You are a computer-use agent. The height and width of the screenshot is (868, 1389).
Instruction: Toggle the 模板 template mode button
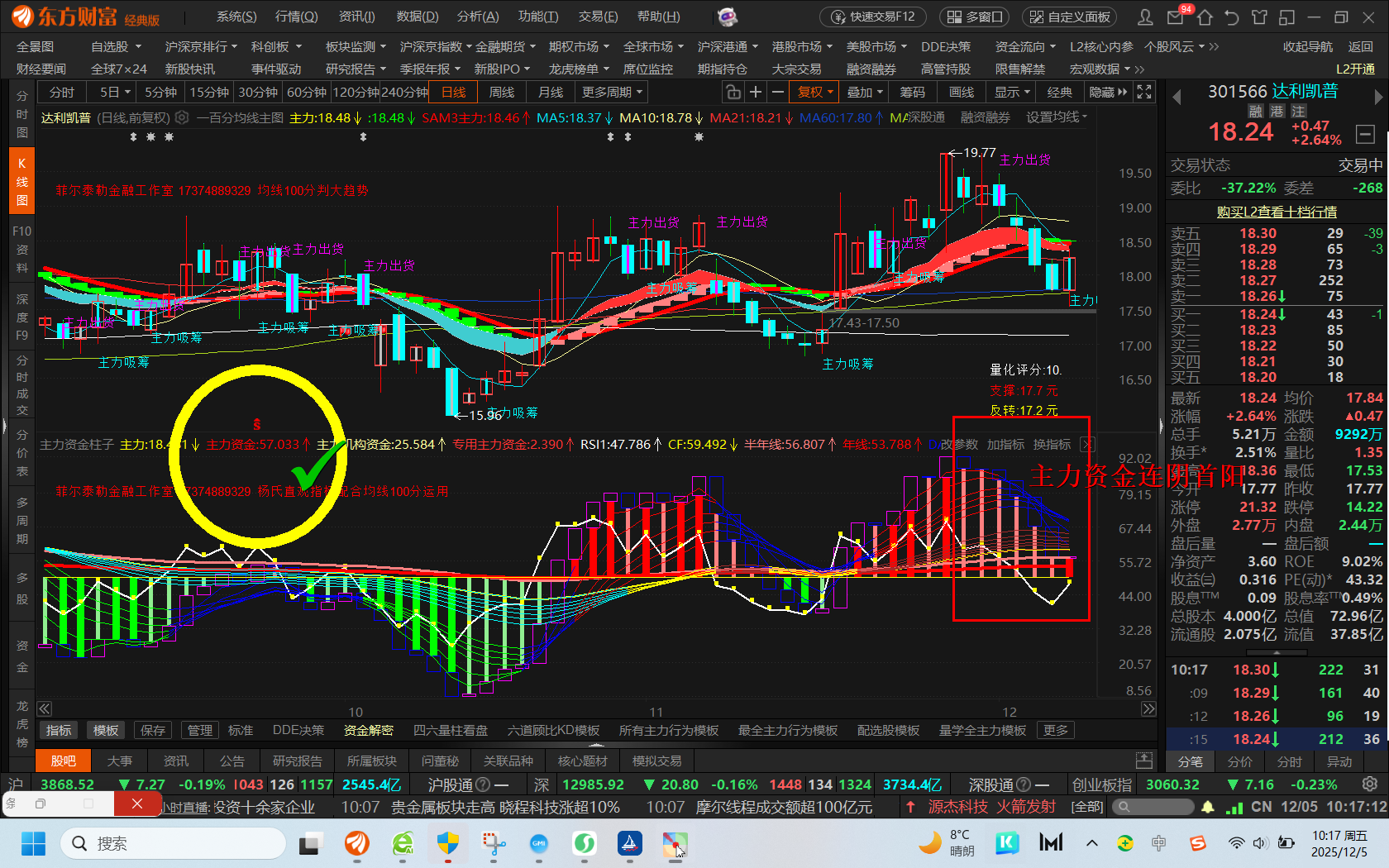(x=106, y=730)
